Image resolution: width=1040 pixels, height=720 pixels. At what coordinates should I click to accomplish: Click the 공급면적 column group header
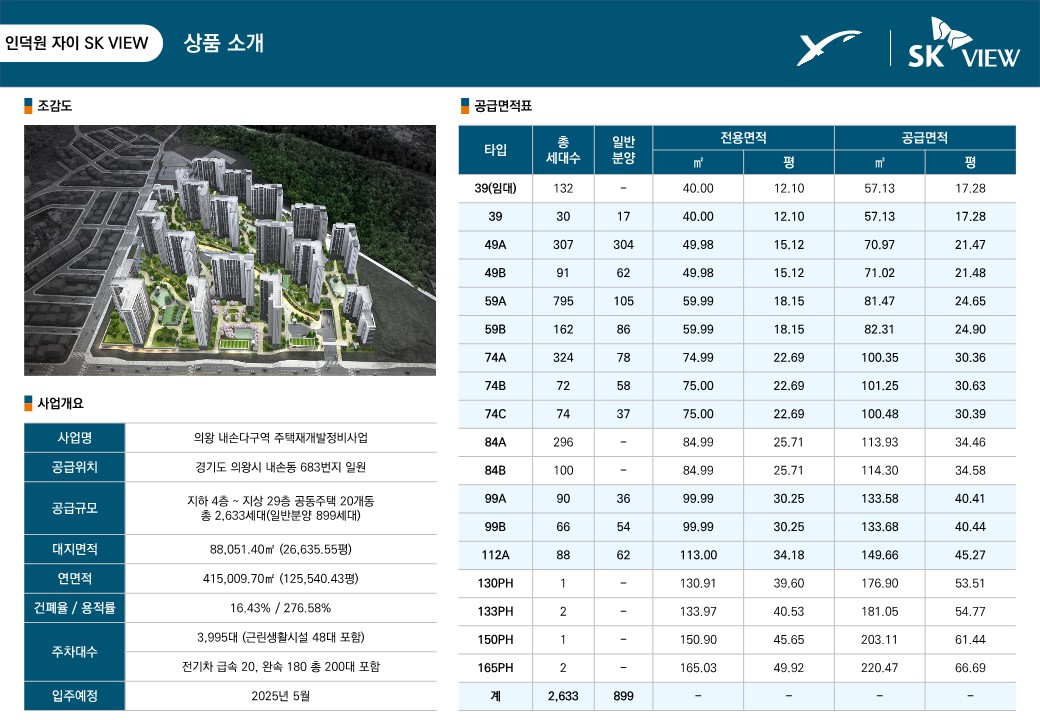925,137
